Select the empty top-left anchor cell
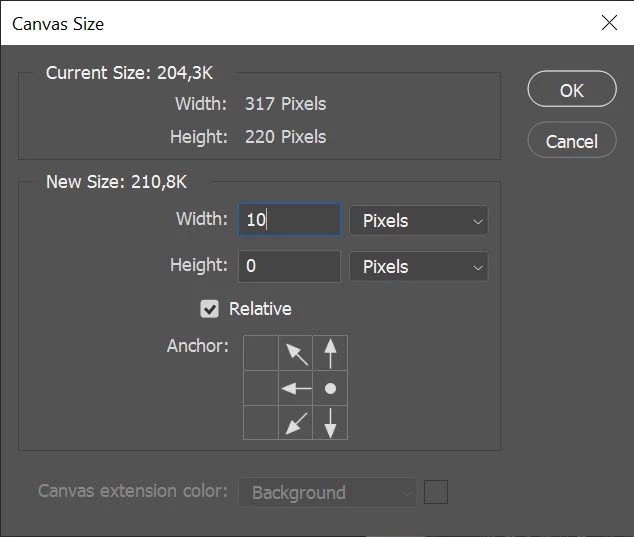Viewport: 634px width, 537px height. tap(261, 353)
